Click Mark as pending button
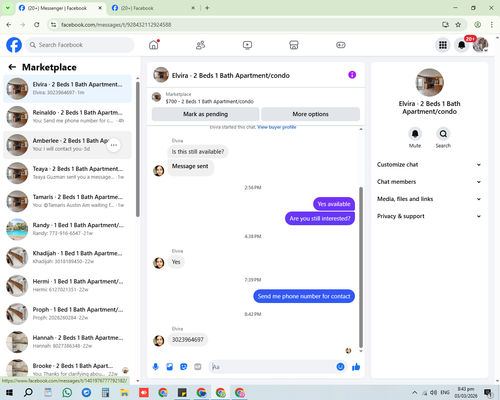Screen dimensions: 500x400 click(x=205, y=114)
